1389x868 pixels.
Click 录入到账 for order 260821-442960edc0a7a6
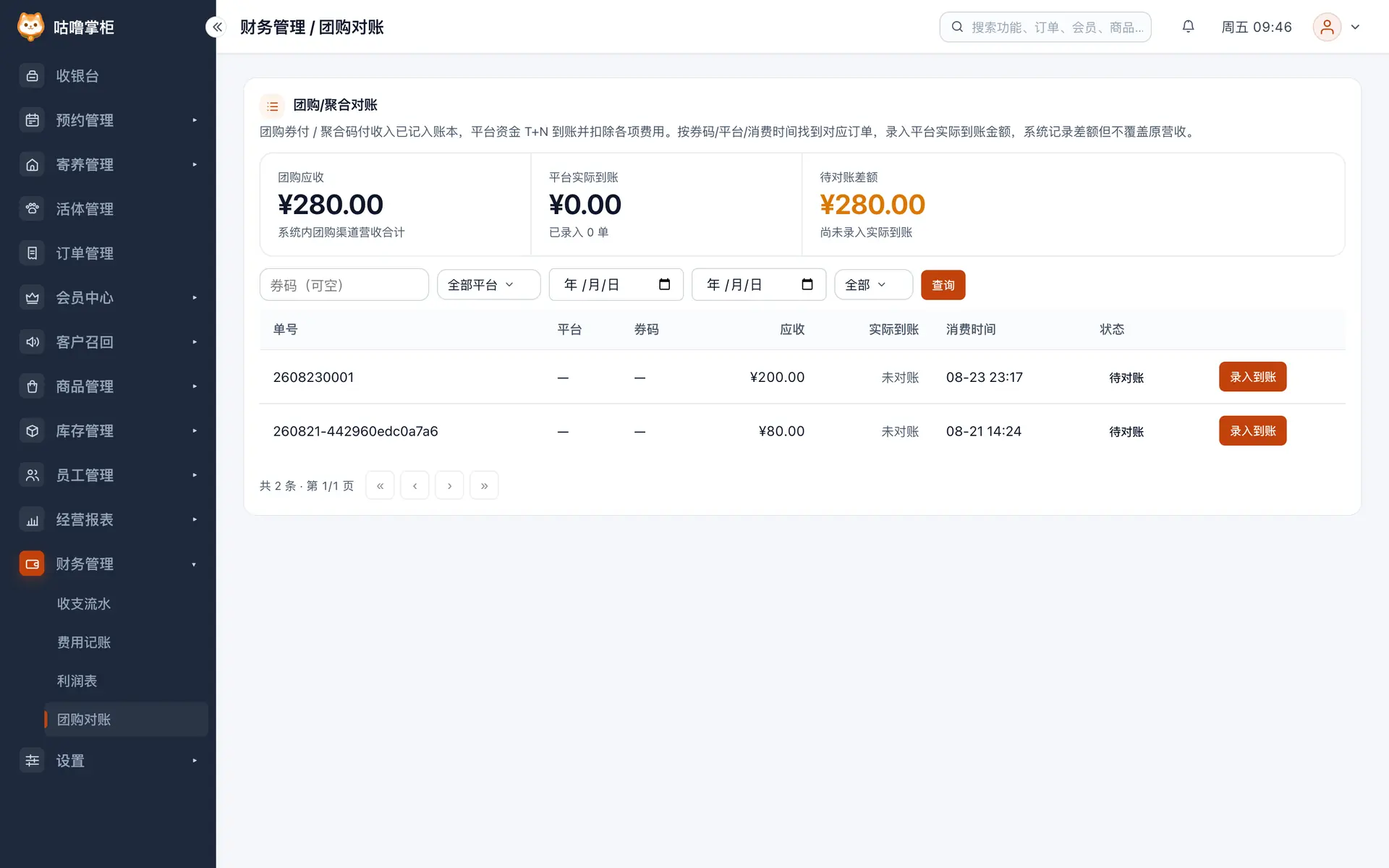pos(1252,430)
